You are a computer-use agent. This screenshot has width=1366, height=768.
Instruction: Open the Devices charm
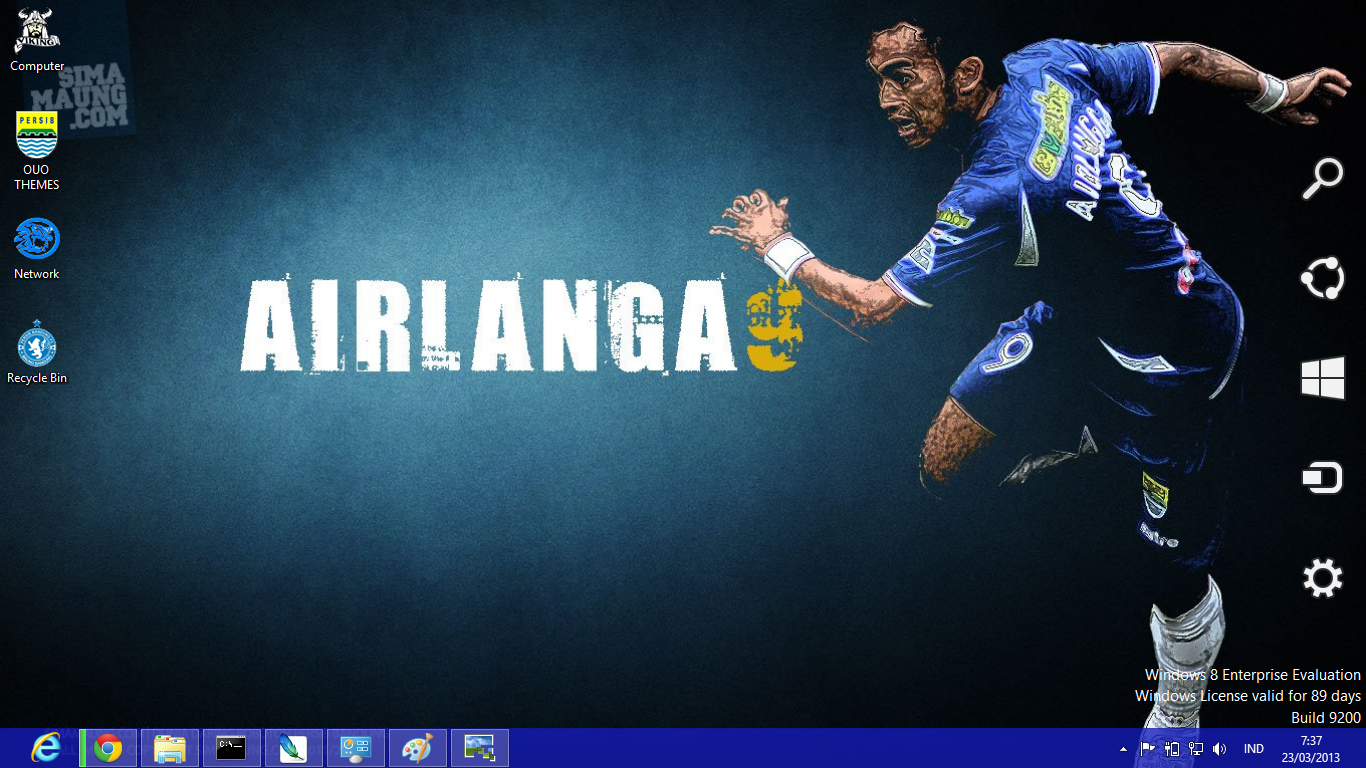[x=1322, y=477]
